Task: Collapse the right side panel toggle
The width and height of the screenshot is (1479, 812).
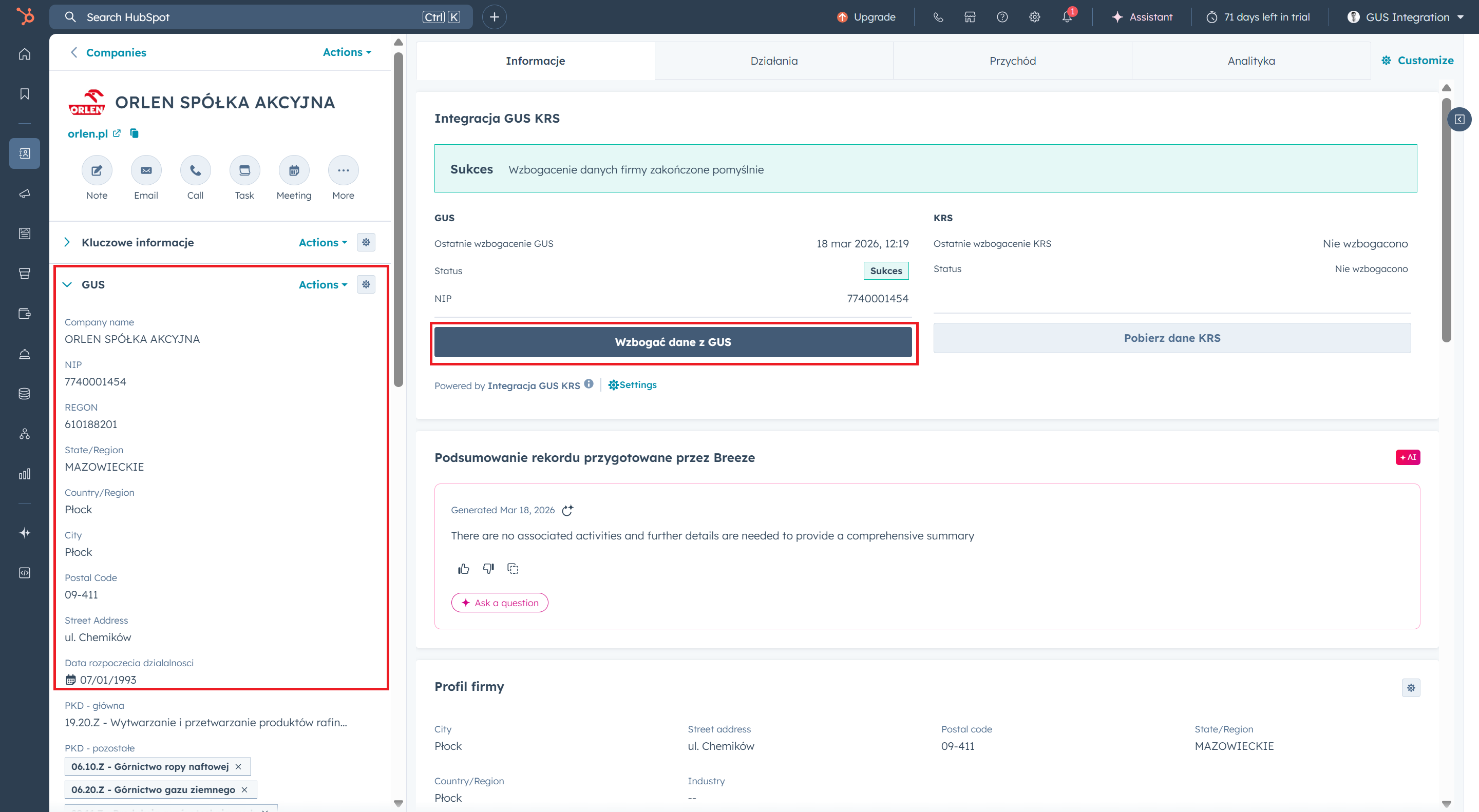Action: click(1459, 120)
